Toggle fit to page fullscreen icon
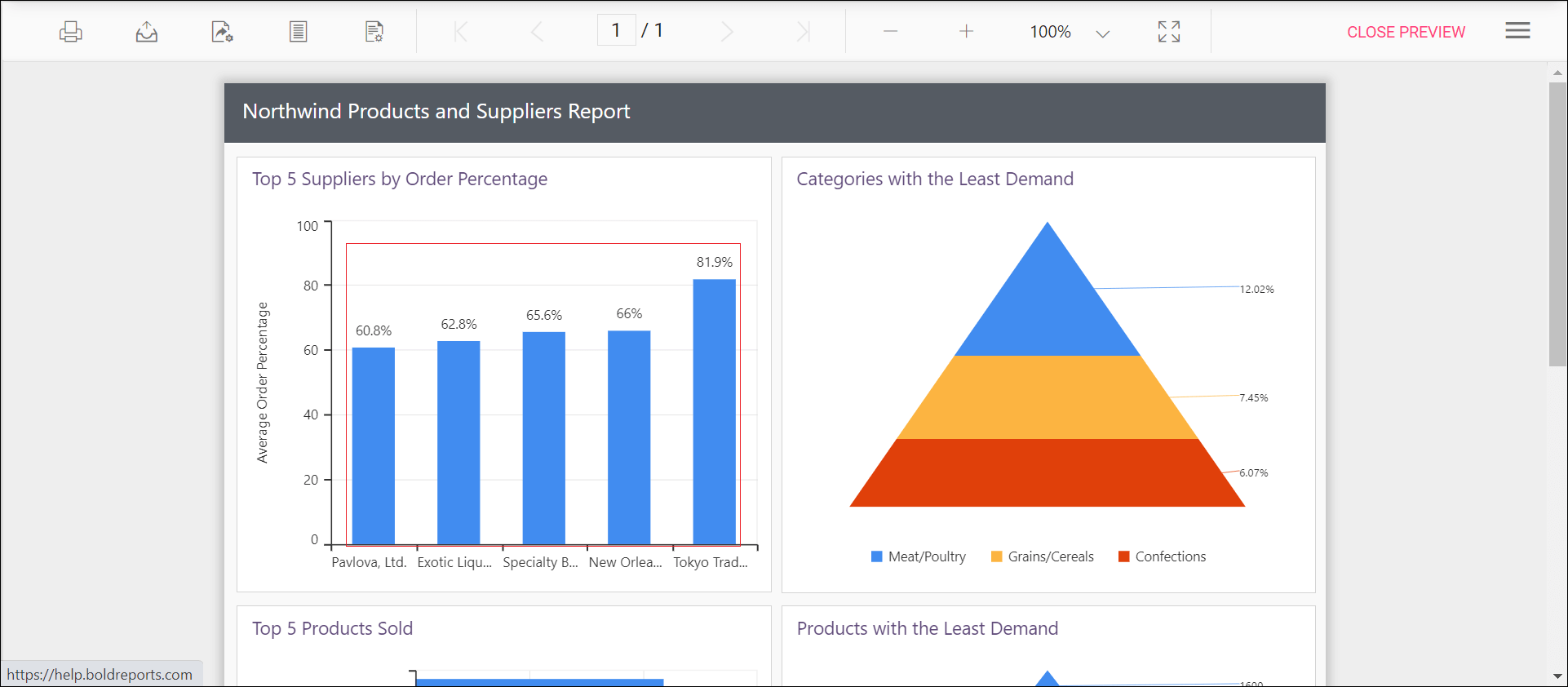This screenshot has height=687, width=1568. [1169, 32]
